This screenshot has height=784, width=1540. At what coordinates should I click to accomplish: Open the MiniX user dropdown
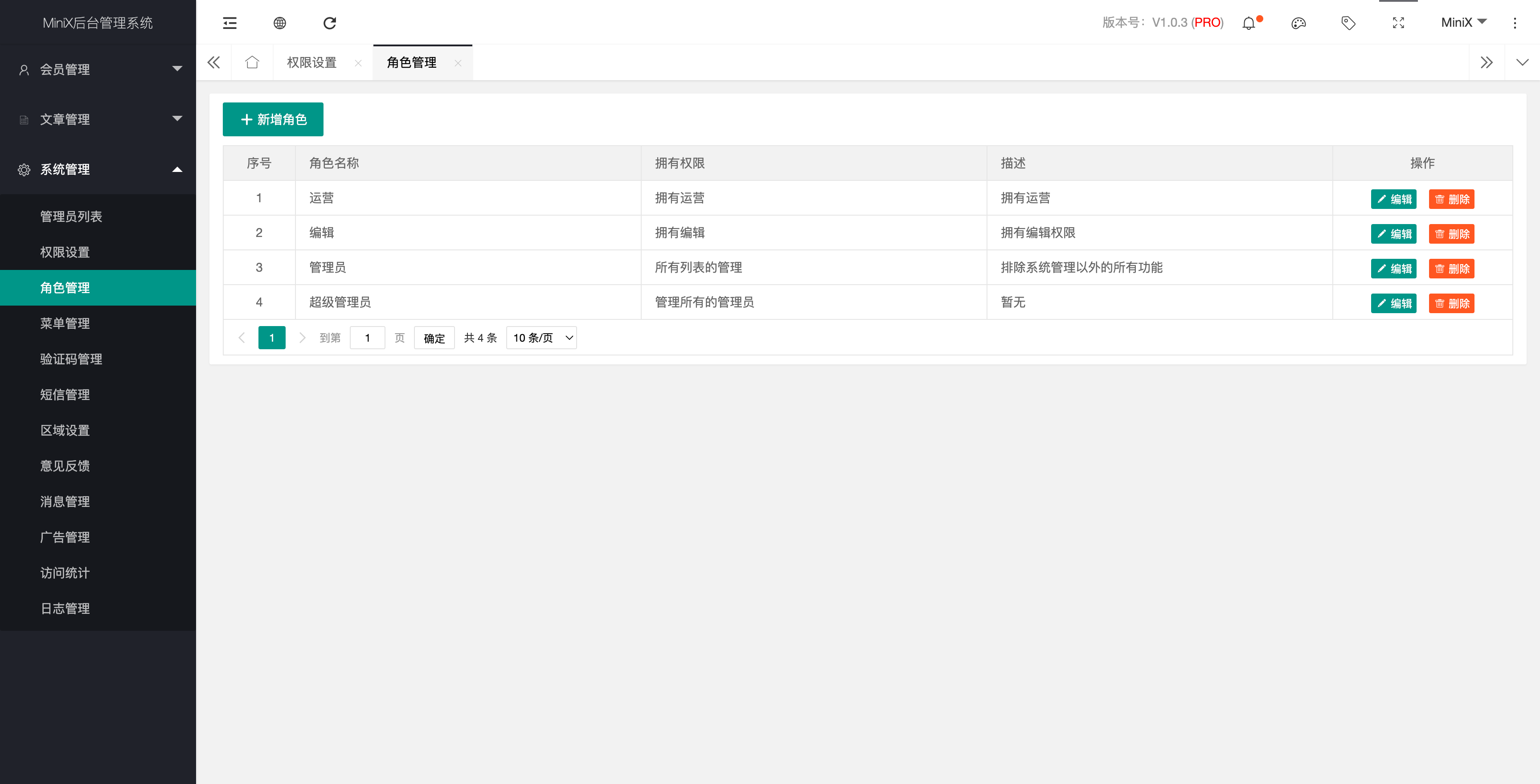pos(1463,23)
